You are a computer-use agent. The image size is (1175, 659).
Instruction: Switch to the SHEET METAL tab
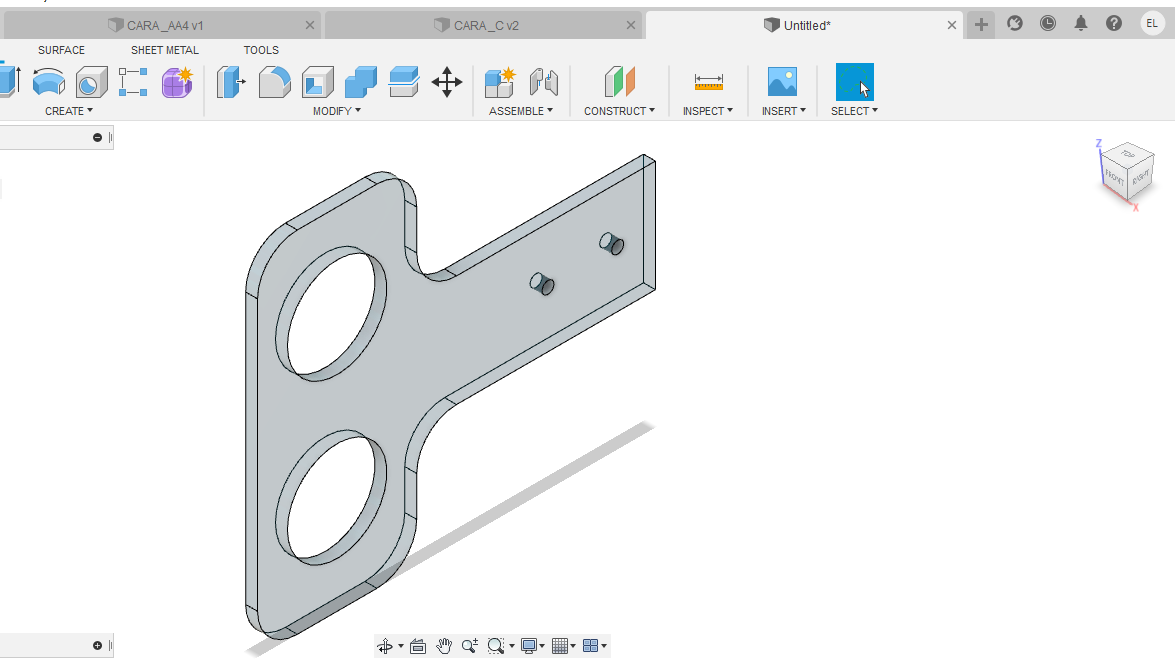coord(164,50)
